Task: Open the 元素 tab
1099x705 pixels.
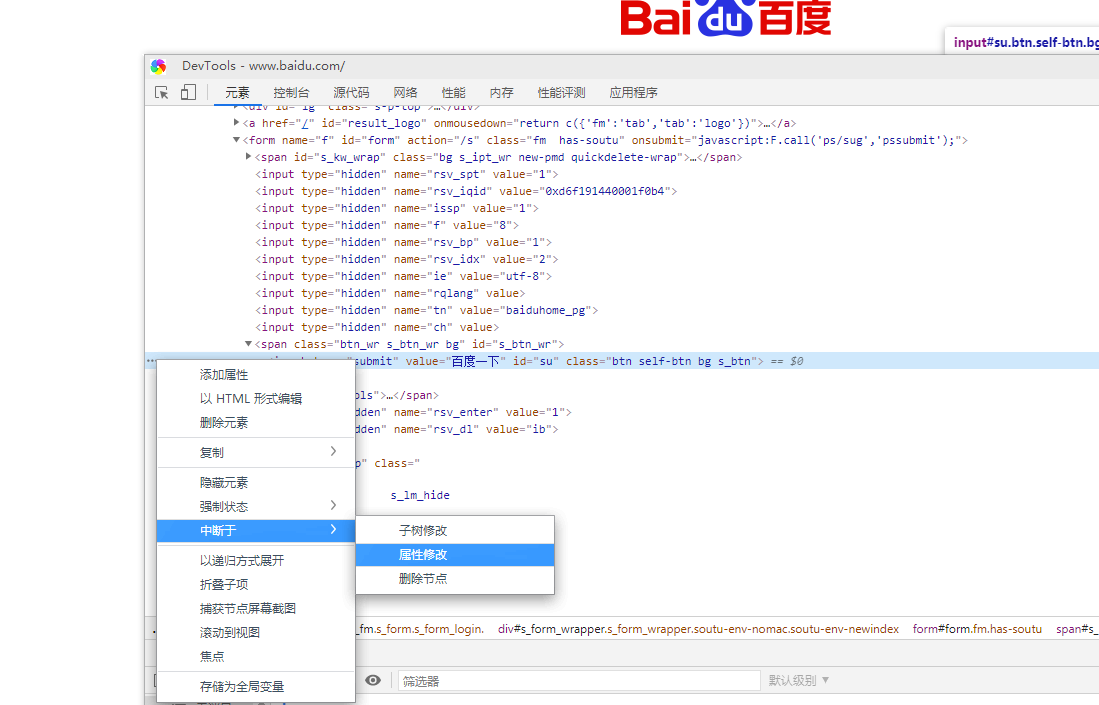Action: point(237,93)
